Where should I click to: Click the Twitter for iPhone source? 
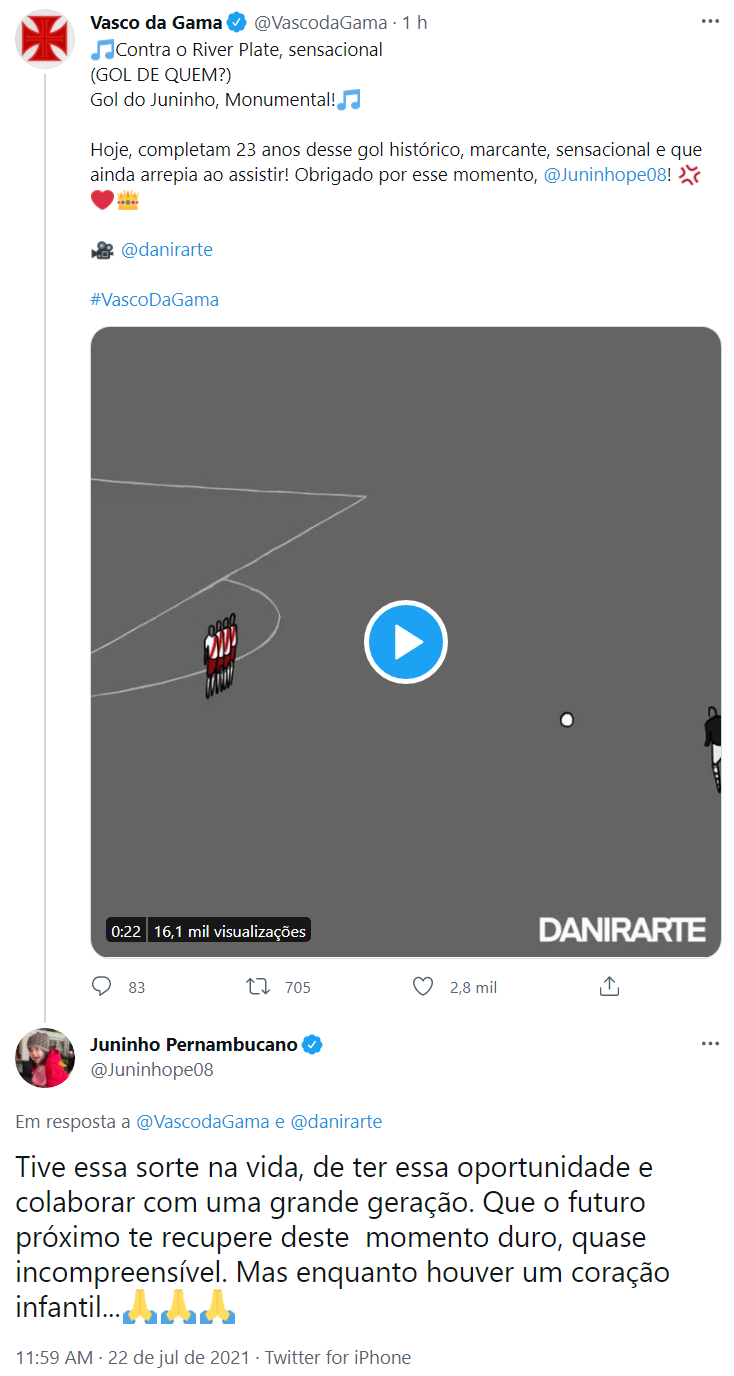click(338, 1357)
